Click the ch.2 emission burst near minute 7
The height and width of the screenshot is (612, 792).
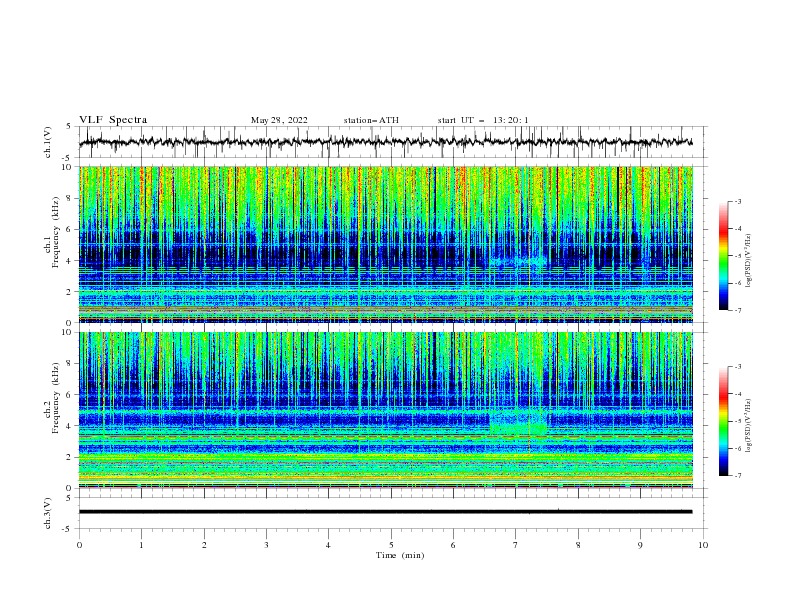coord(518,423)
